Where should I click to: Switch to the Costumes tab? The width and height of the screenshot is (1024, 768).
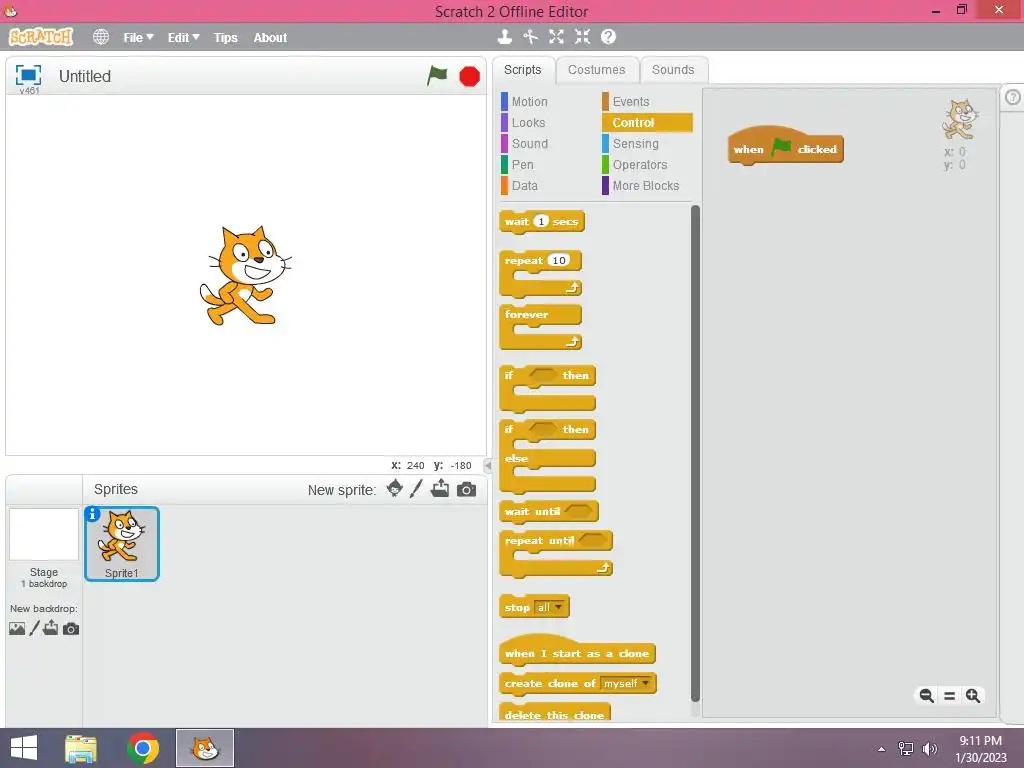click(x=596, y=70)
